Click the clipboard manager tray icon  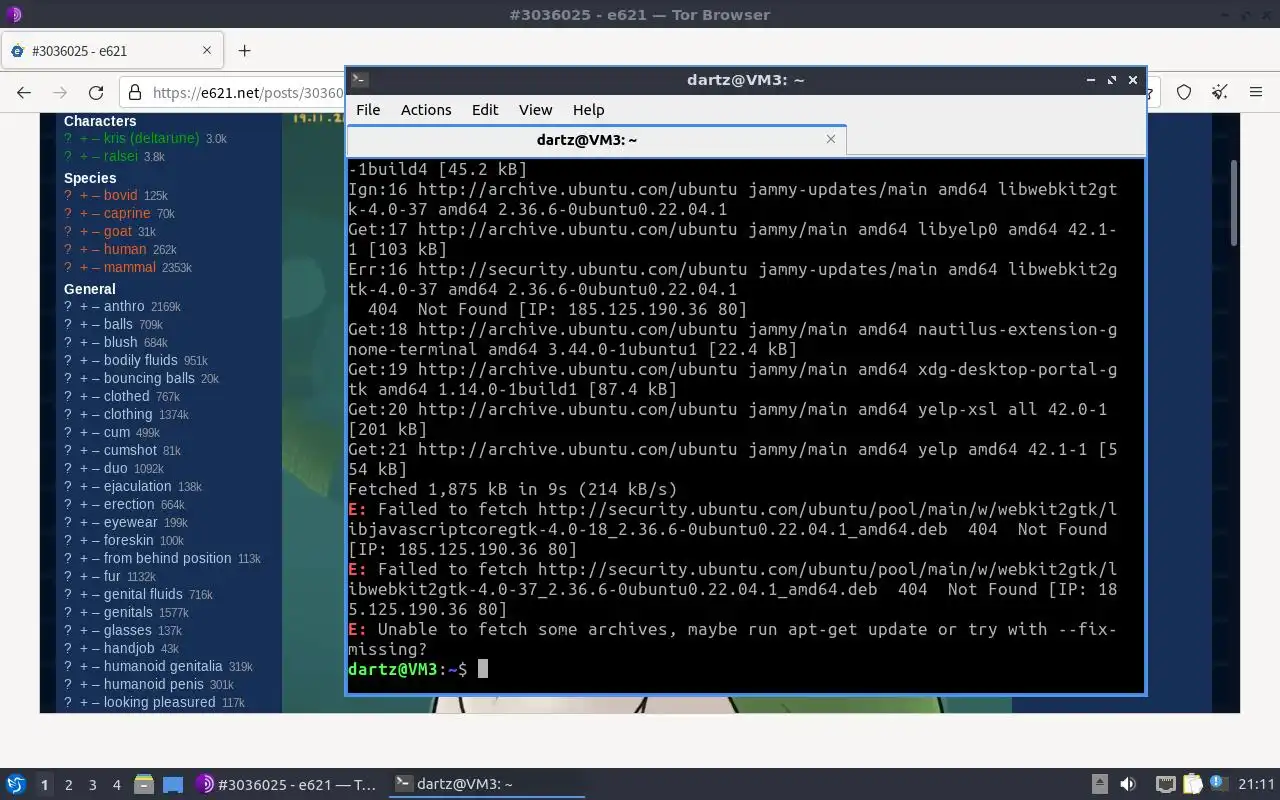1192,784
